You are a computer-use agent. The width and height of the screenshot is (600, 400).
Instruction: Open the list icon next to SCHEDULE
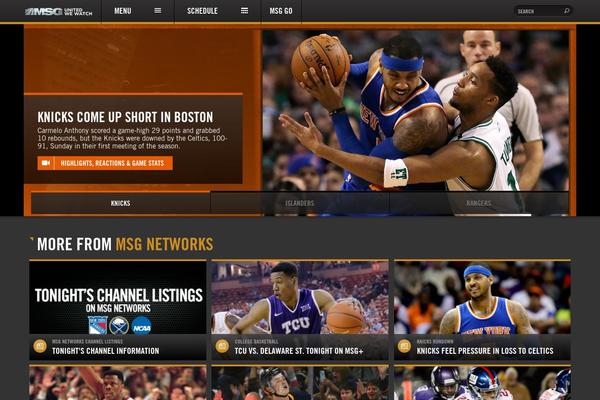pyautogui.click(x=244, y=11)
